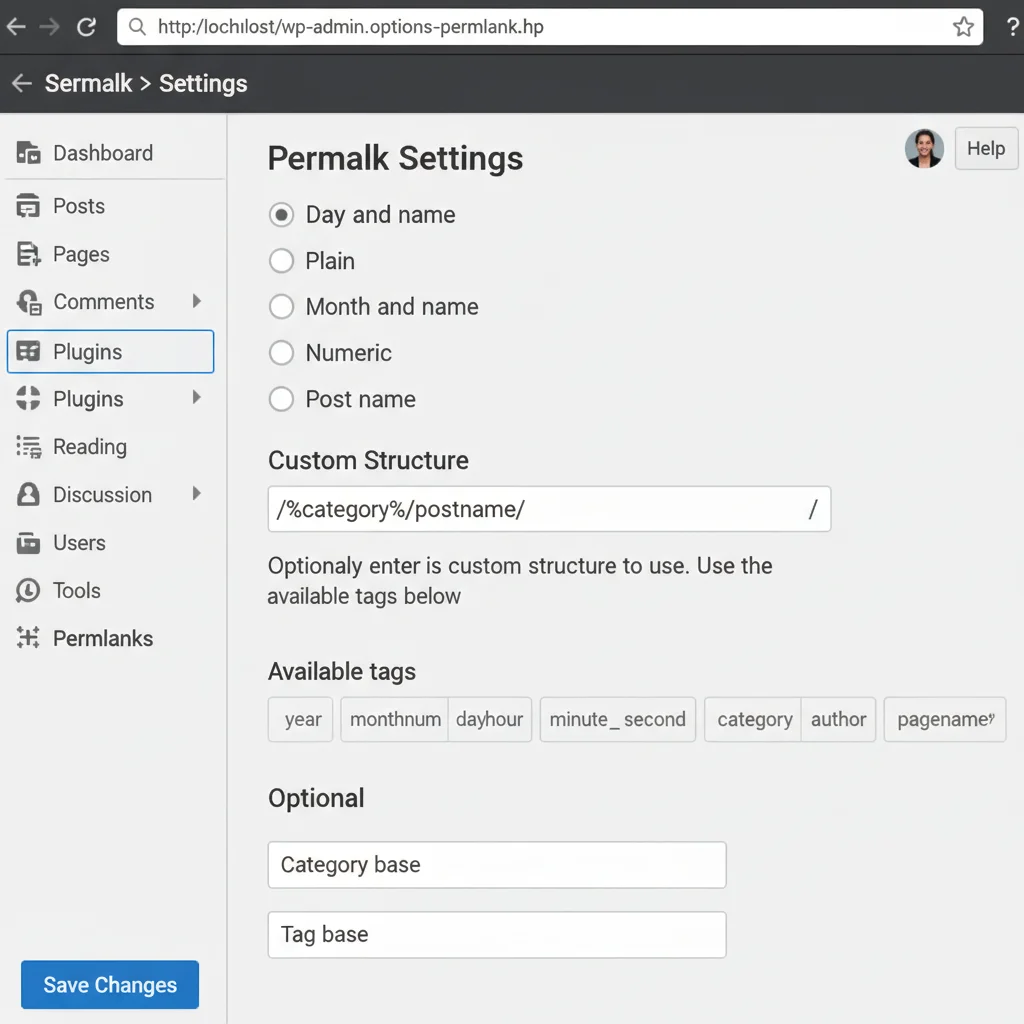The width and height of the screenshot is (1024, 1024).
Task: Select the Post name option
Action: 281,399
